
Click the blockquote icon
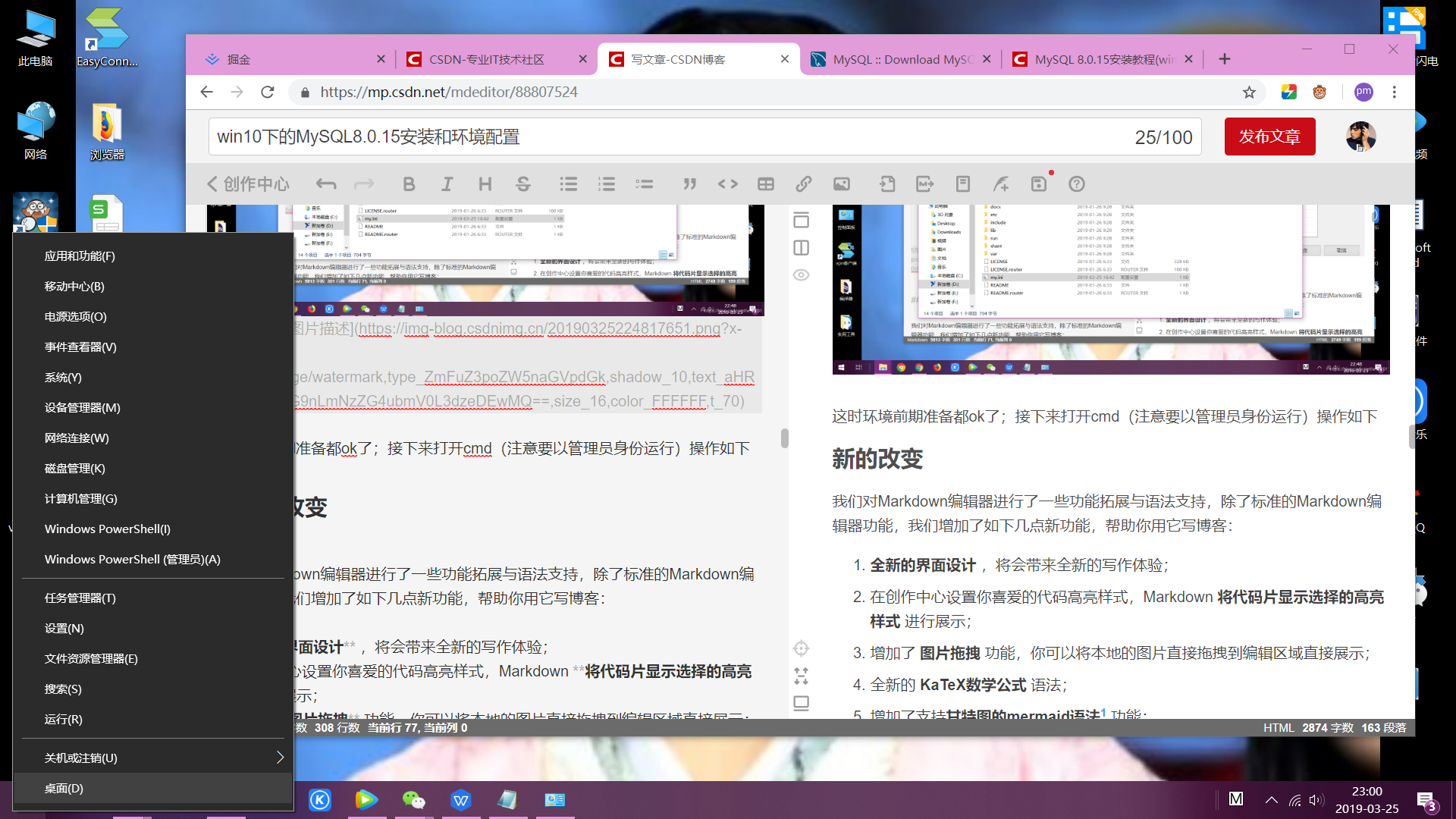pyautogui.click(x=689, y=184)
